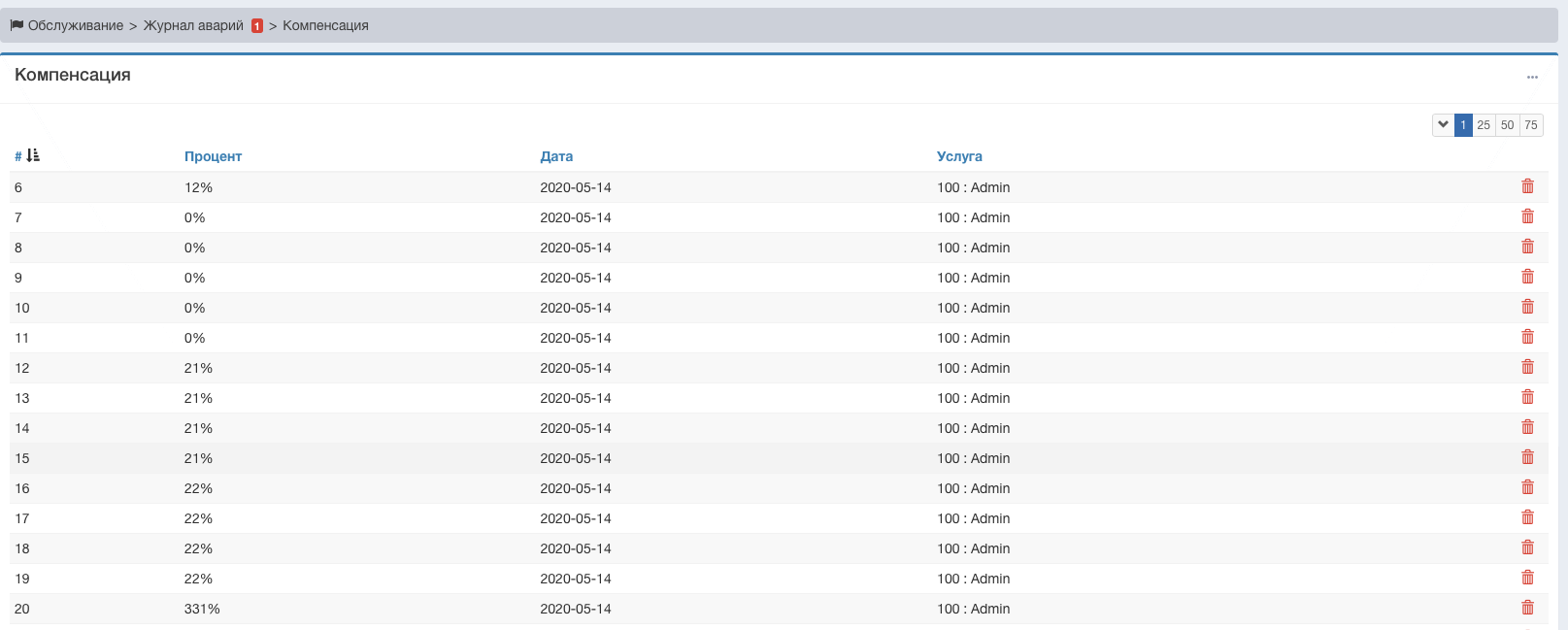Image resolution: width=1568 pixels, height=630 pixels.
Task: Delete row 16 with 22% percent
Action: [x=1527, y=487]
